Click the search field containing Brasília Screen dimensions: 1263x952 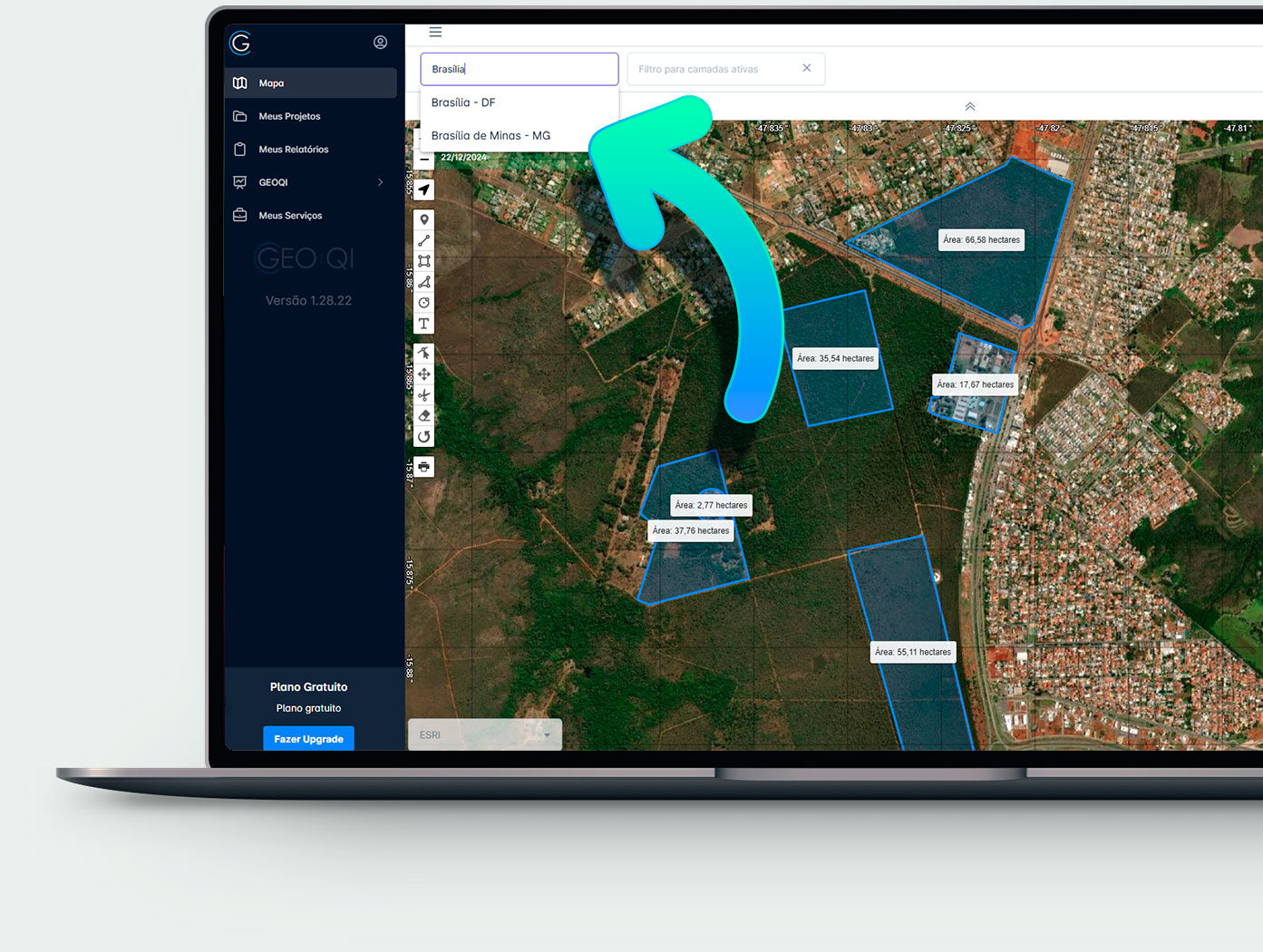point(520,69)
